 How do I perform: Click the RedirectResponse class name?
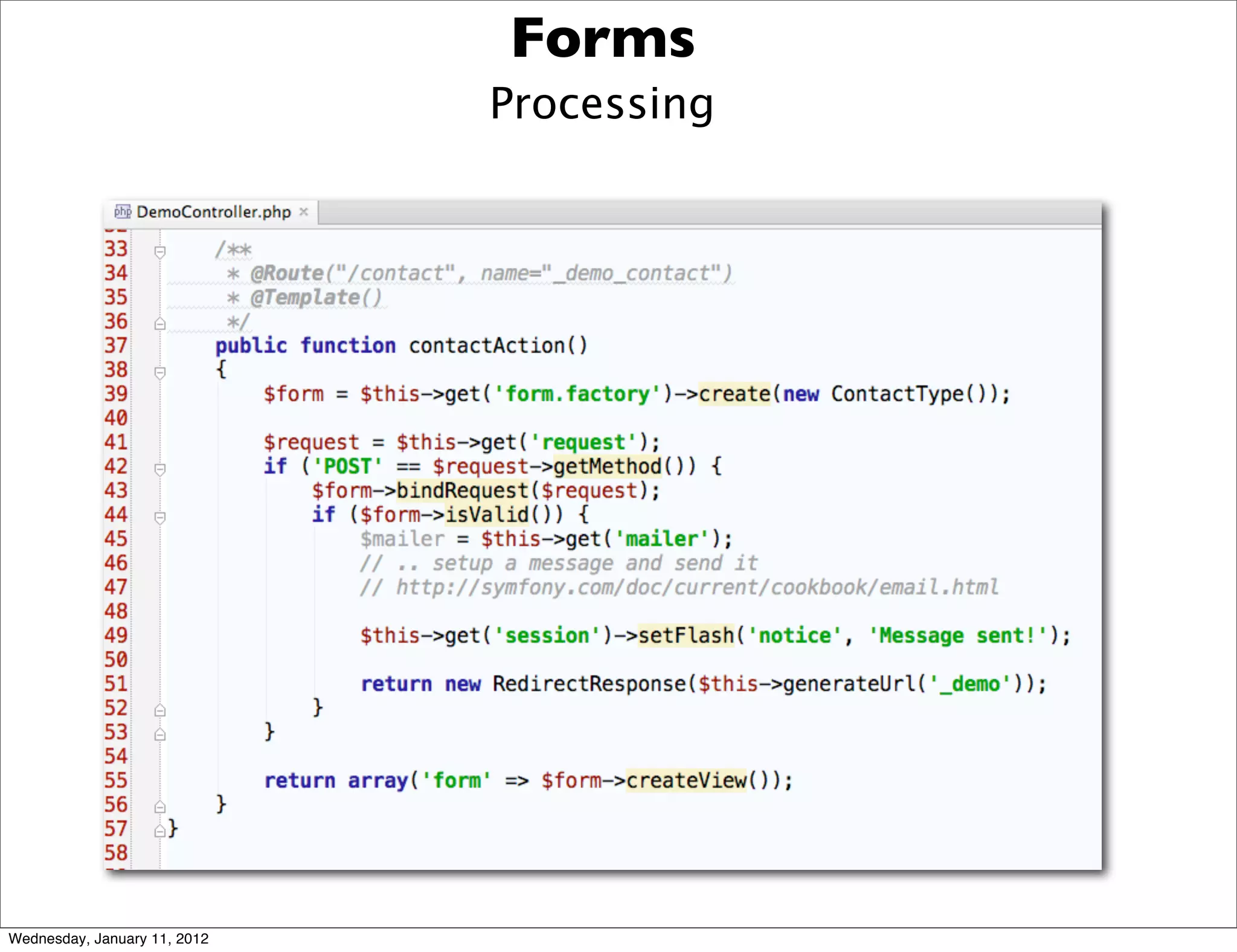pos(590,684)
